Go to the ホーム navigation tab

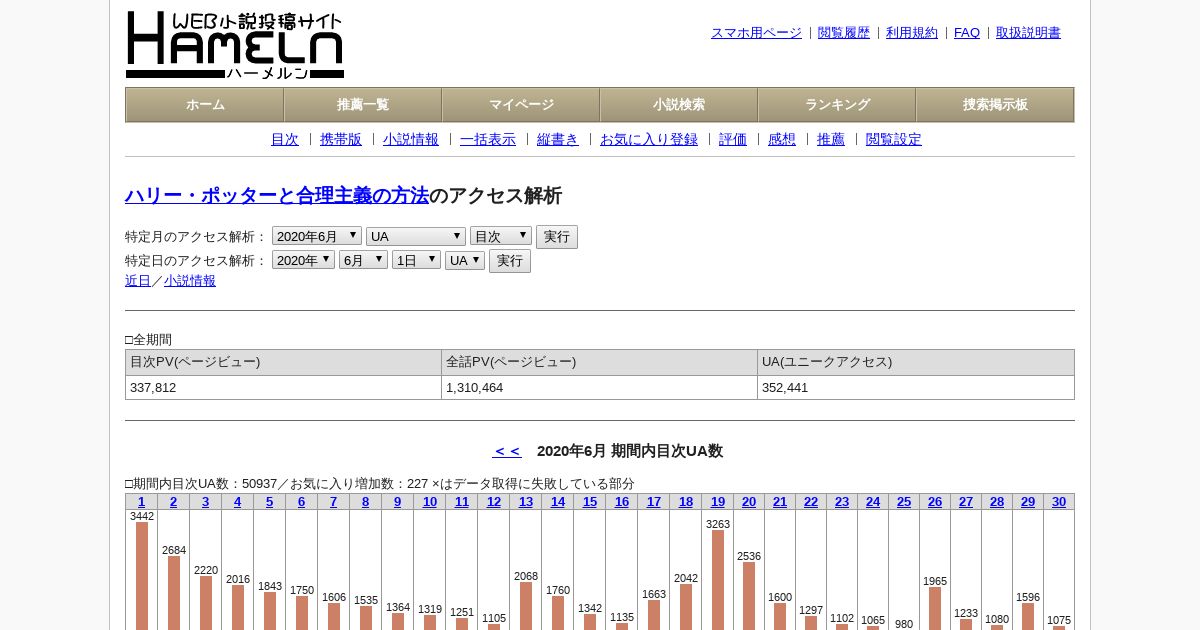pos(205,105)
